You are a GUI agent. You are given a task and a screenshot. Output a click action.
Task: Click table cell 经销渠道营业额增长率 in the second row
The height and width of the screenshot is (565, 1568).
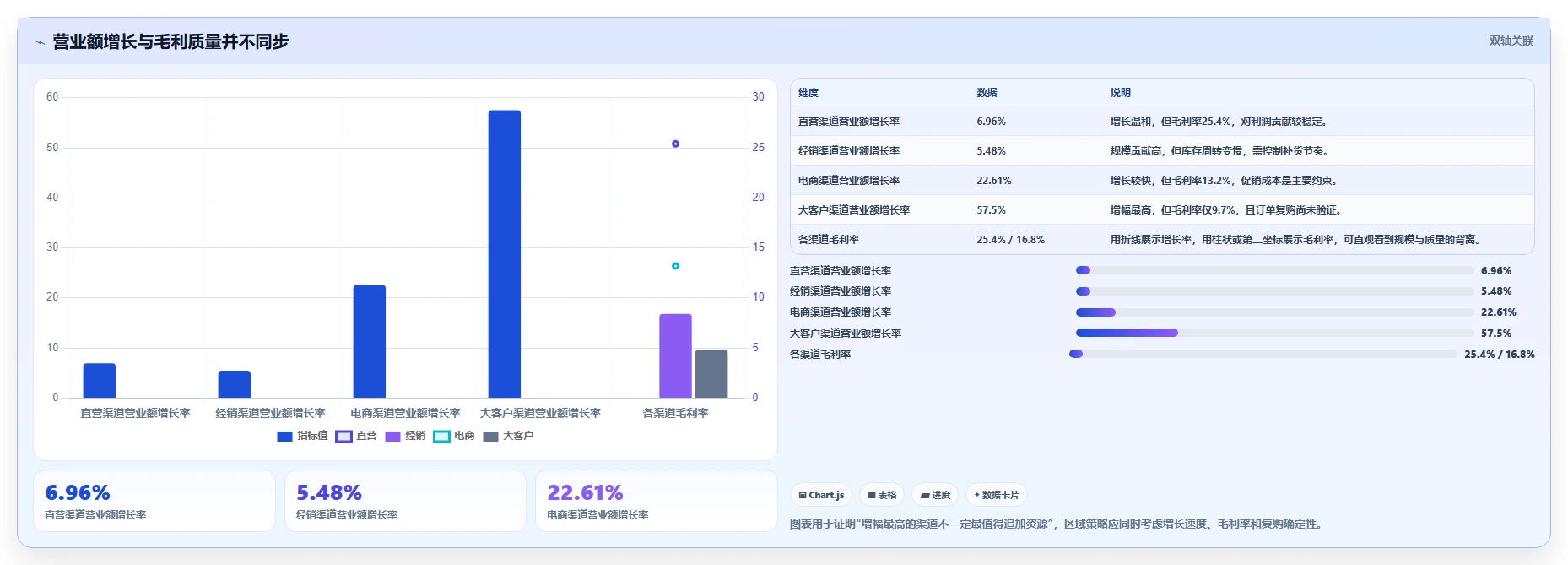(849, 151)
